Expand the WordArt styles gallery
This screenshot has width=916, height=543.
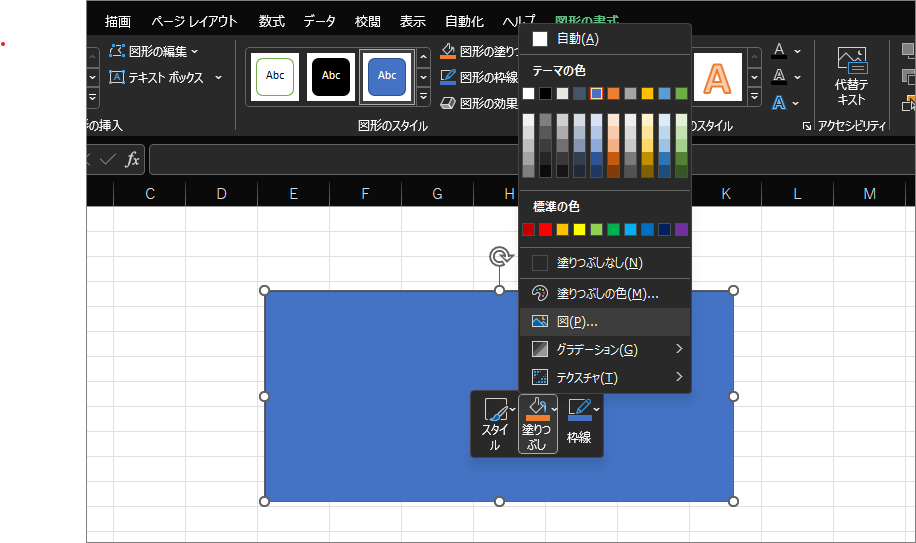tap(754, 96)
